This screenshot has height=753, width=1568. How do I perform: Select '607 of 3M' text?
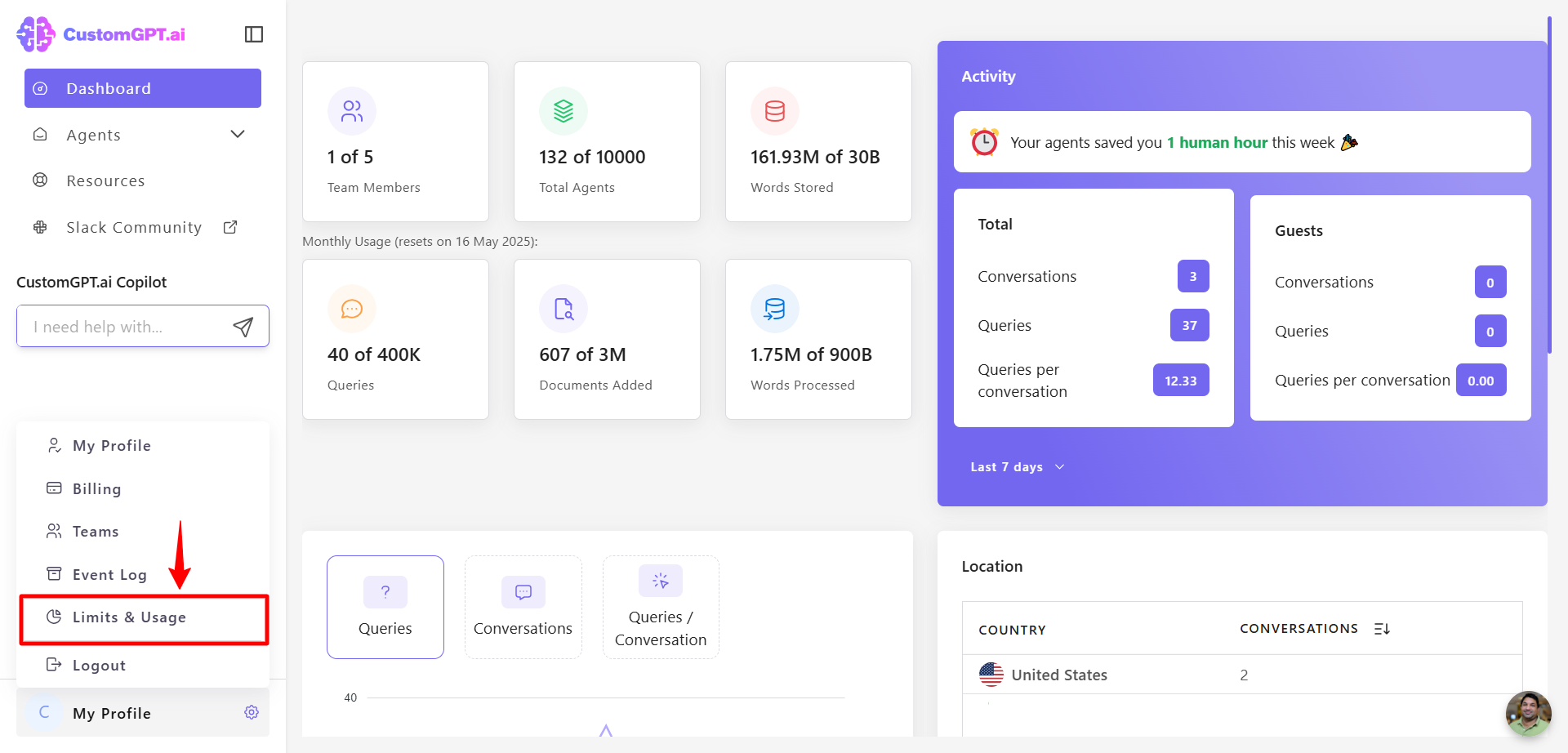tap(582, 354)
